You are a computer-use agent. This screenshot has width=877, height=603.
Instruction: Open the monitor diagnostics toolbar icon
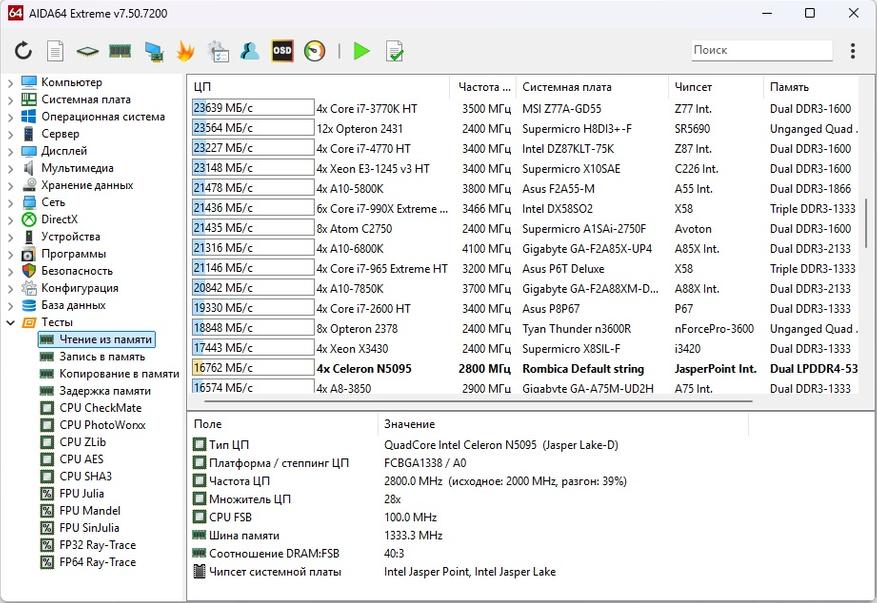(x=153, y=51)
